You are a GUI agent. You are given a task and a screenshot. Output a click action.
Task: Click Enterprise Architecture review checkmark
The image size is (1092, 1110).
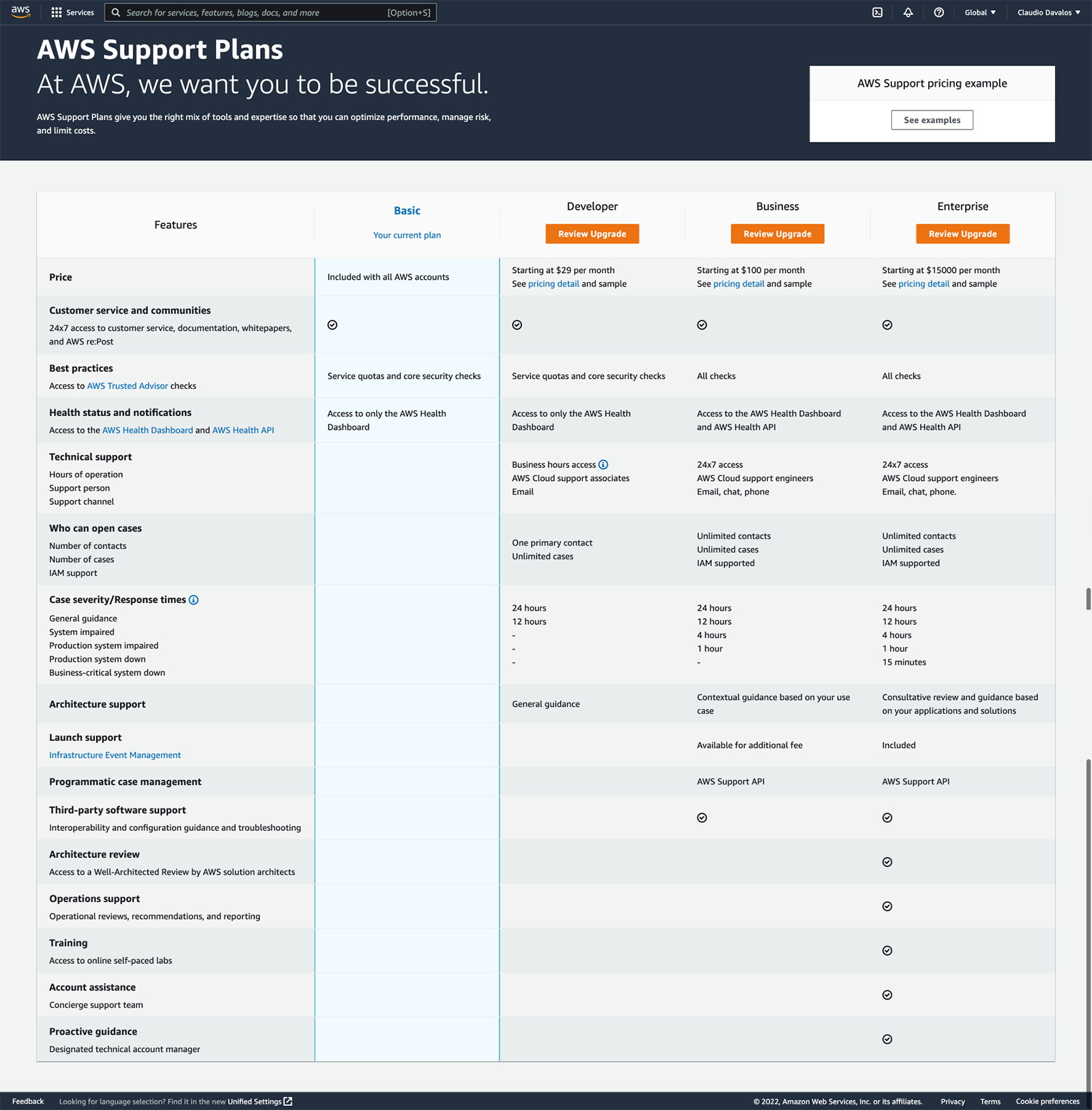coord(887,862)
